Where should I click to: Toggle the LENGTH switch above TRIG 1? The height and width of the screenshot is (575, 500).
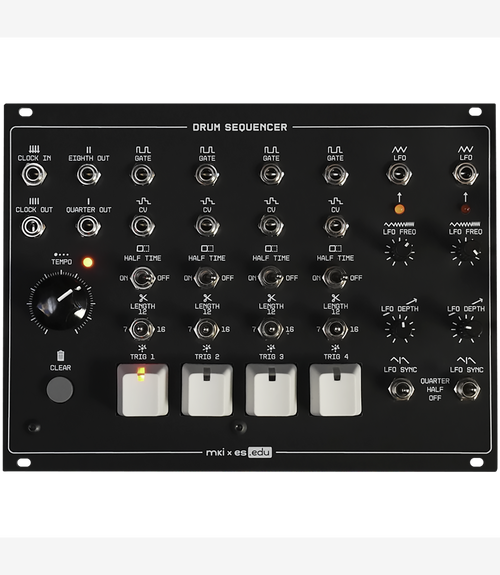[142, 329]
